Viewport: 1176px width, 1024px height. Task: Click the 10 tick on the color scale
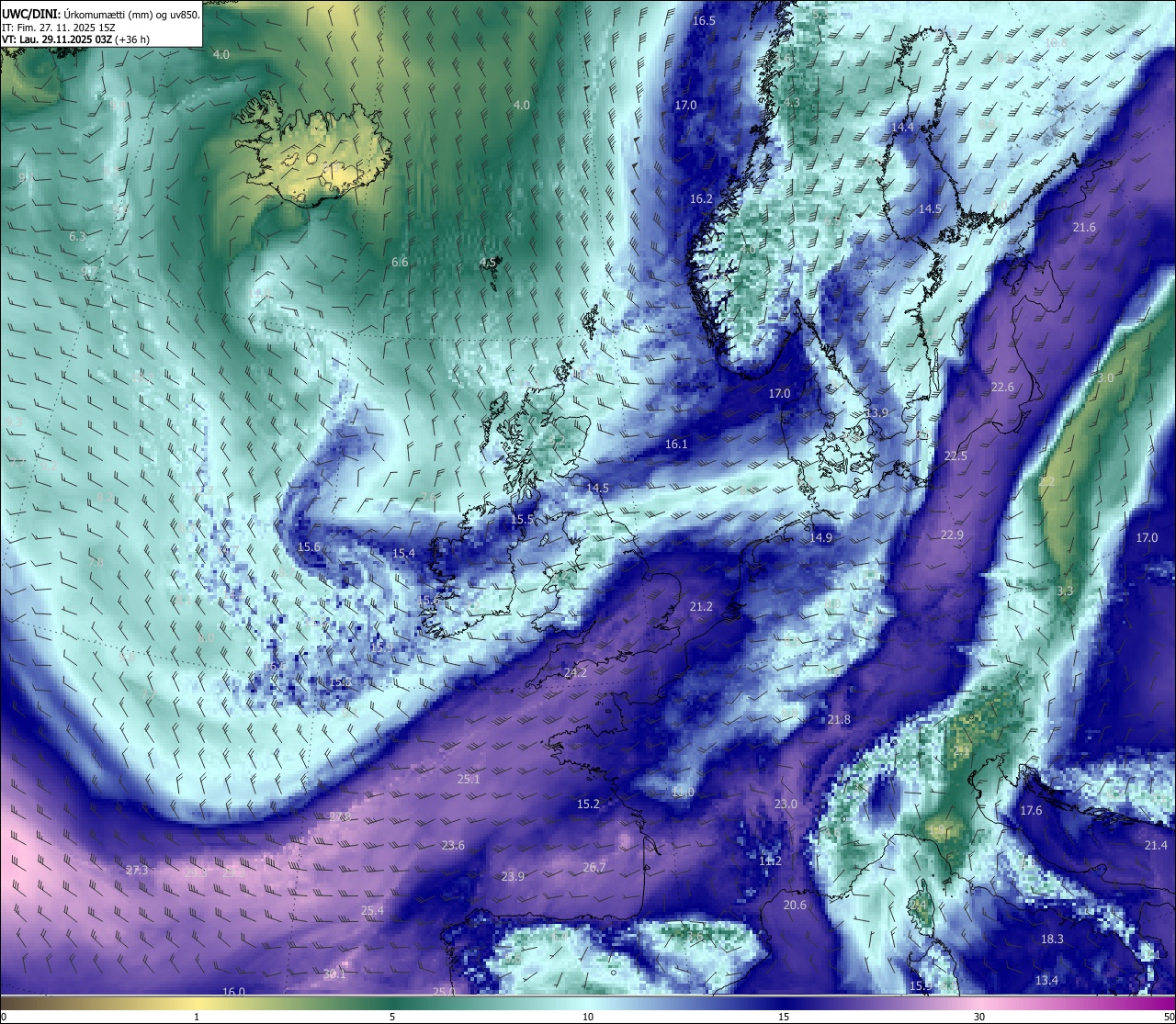click(588, 1017)
